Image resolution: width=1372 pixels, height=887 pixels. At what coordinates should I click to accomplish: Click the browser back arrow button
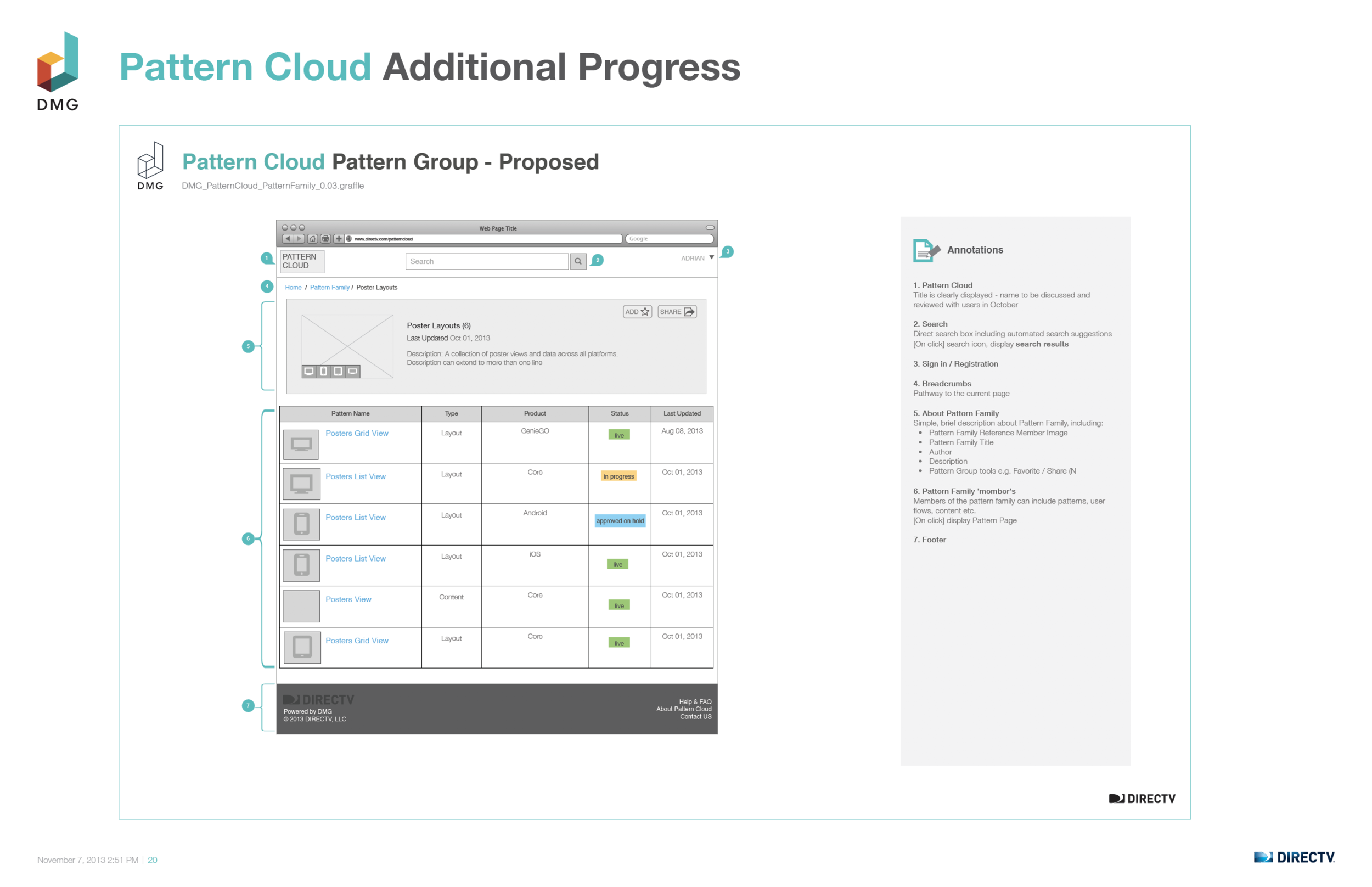(x=287, y=238)
